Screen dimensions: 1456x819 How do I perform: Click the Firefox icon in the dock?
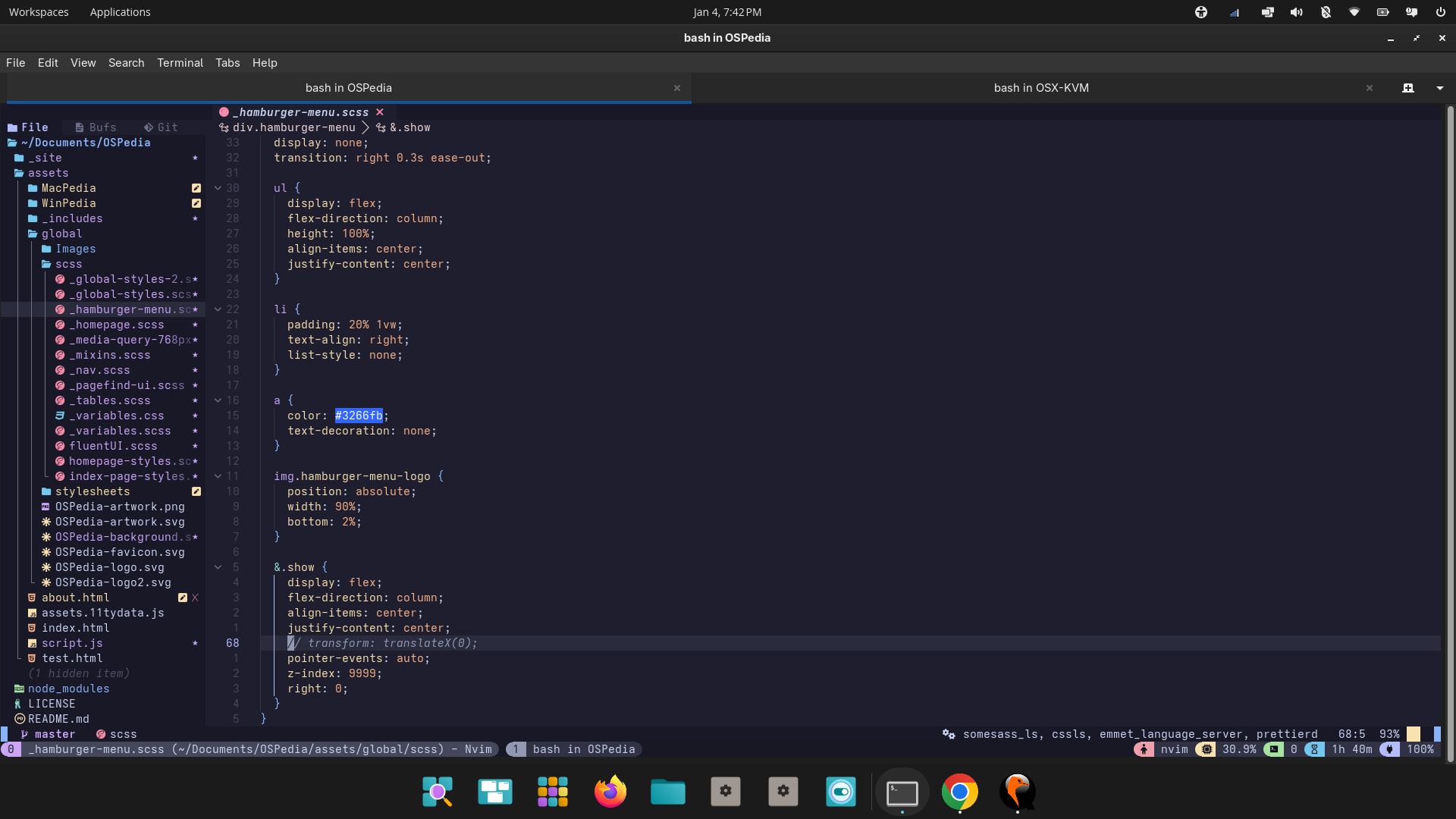tap(610, 792)
